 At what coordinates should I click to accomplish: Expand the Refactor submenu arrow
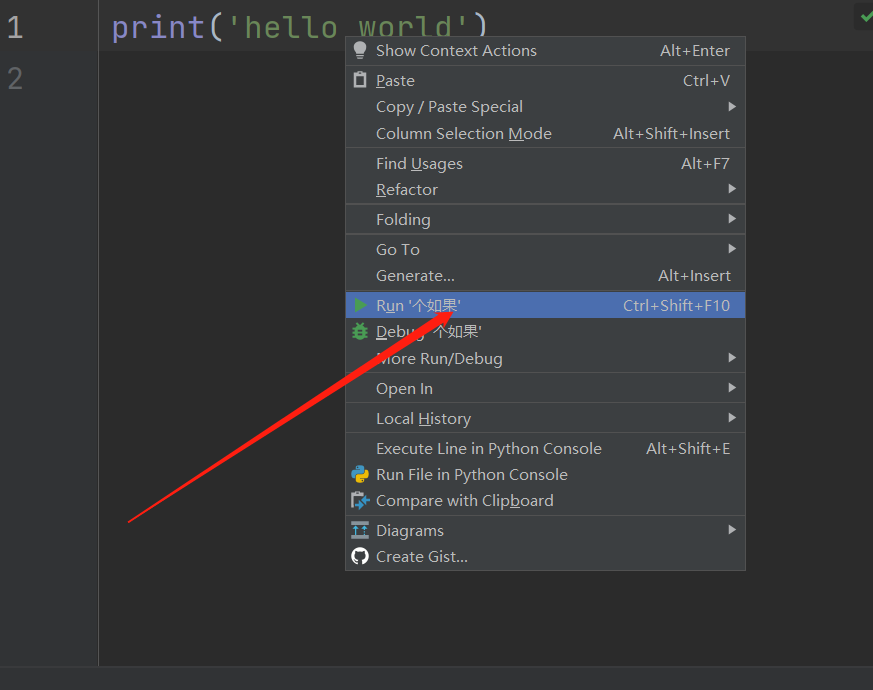(732, 189)
